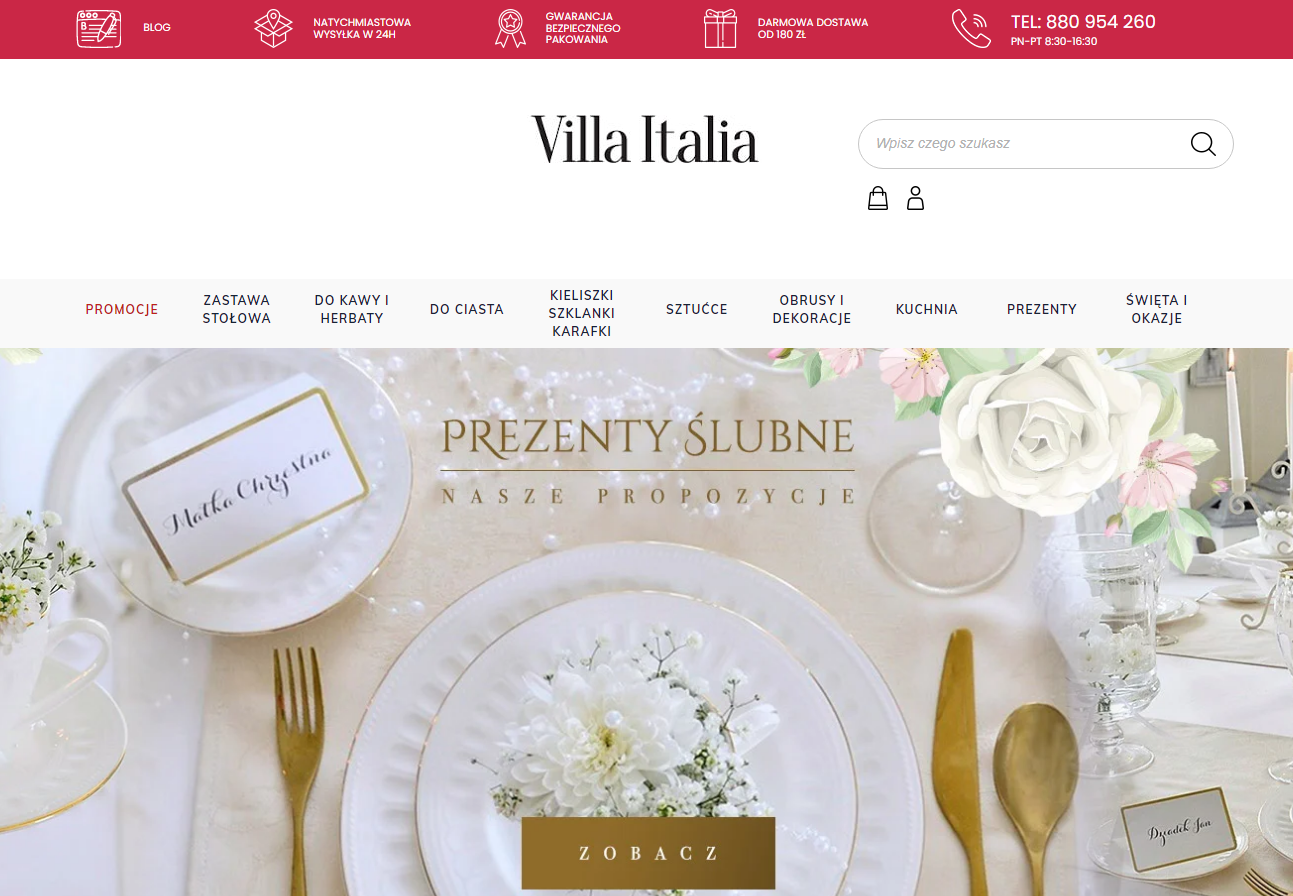Click the gift box delivery icon

tap(720, 28)
